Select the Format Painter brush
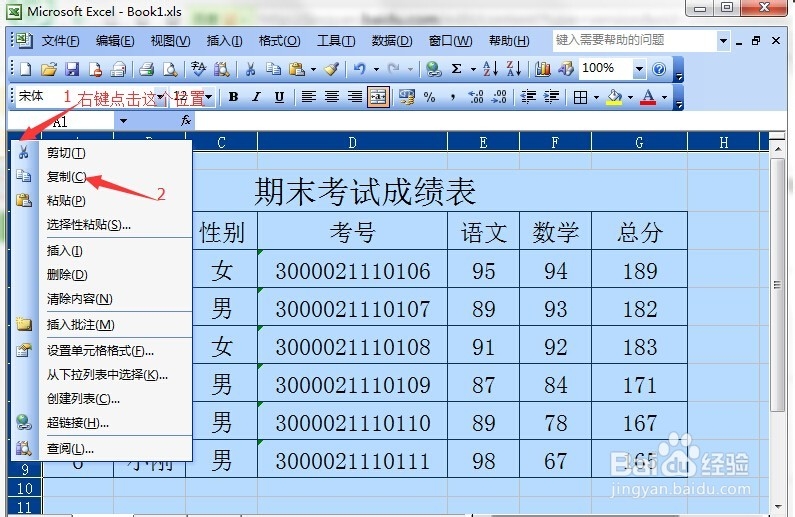 (x=332, y=69)
